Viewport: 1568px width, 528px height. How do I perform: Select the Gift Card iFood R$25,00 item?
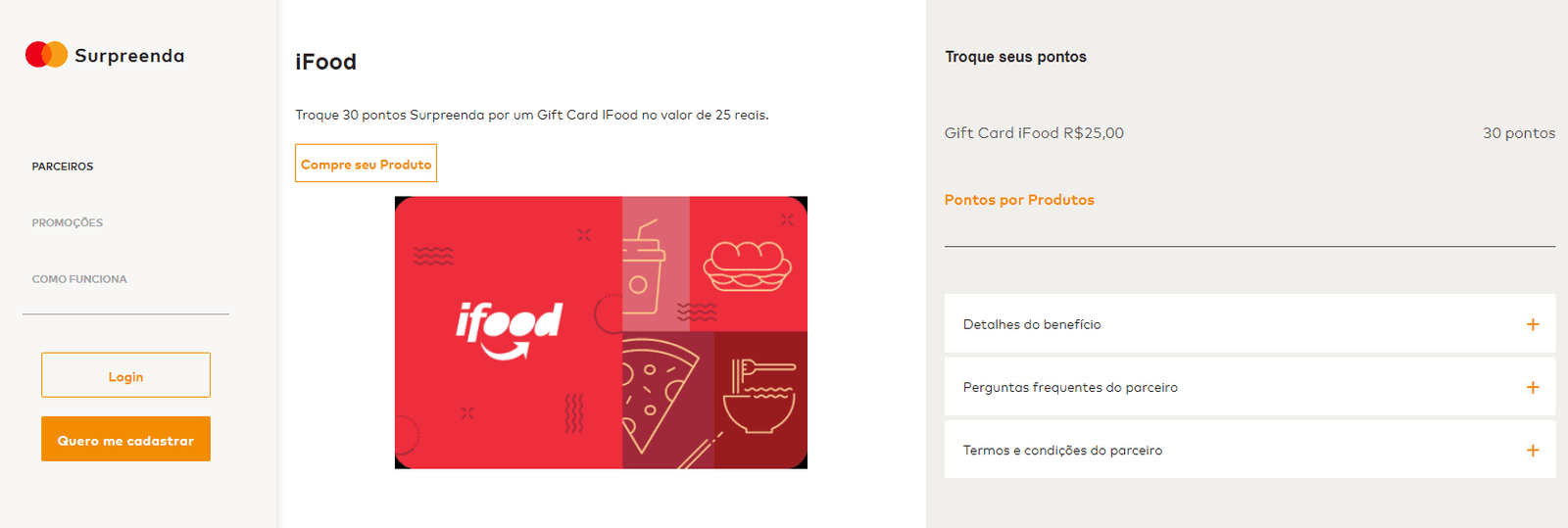(1034, 133)
